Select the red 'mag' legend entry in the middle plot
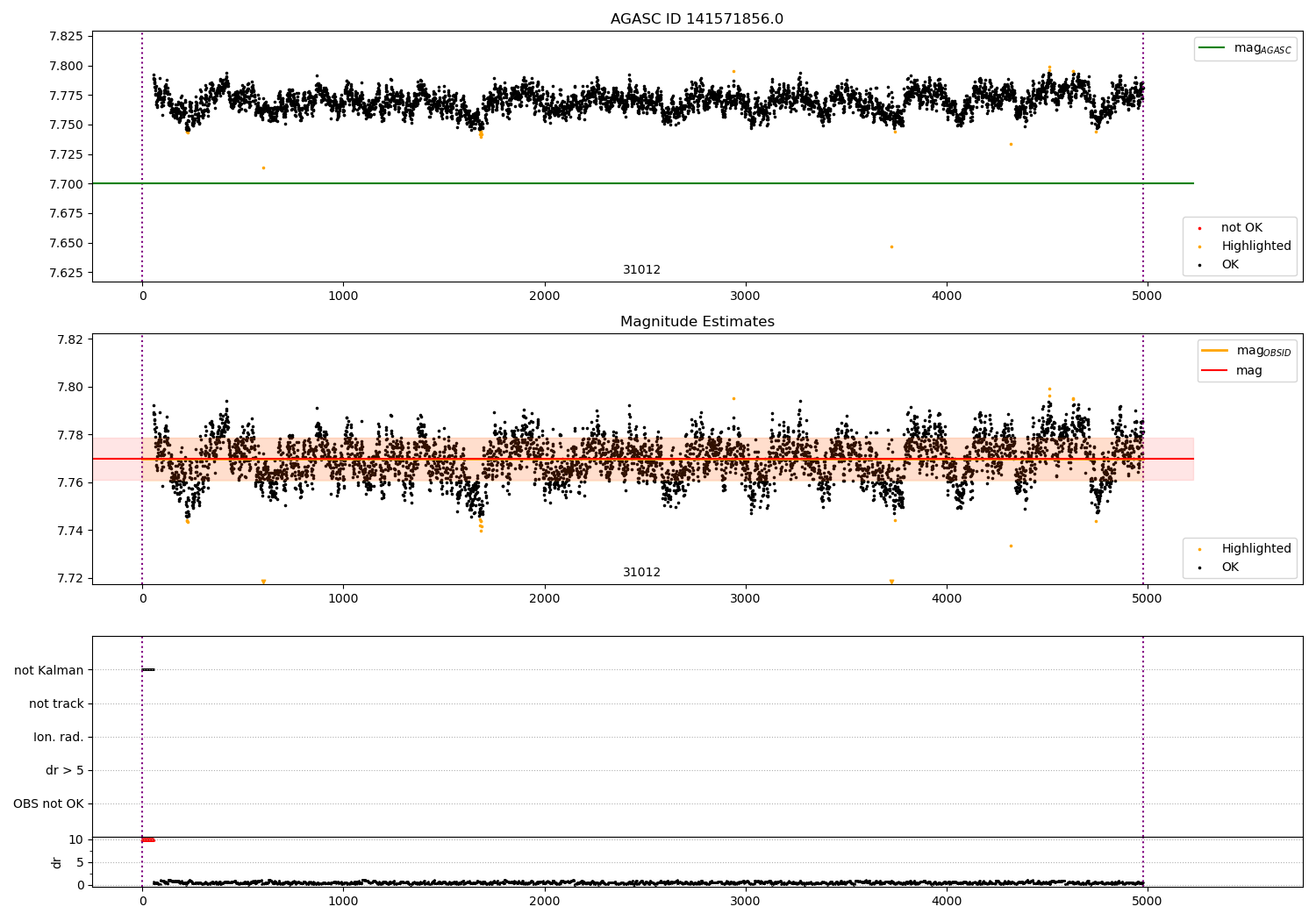Viewport: 1316px width, 921px height. point(1232,370)
